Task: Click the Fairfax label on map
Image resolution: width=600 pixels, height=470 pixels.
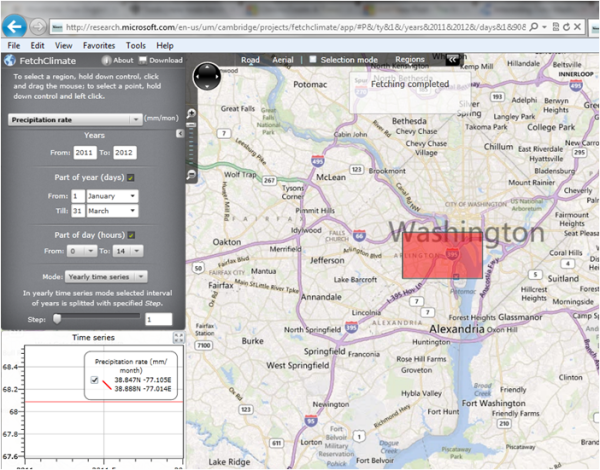Action: [x=221, y=285]
